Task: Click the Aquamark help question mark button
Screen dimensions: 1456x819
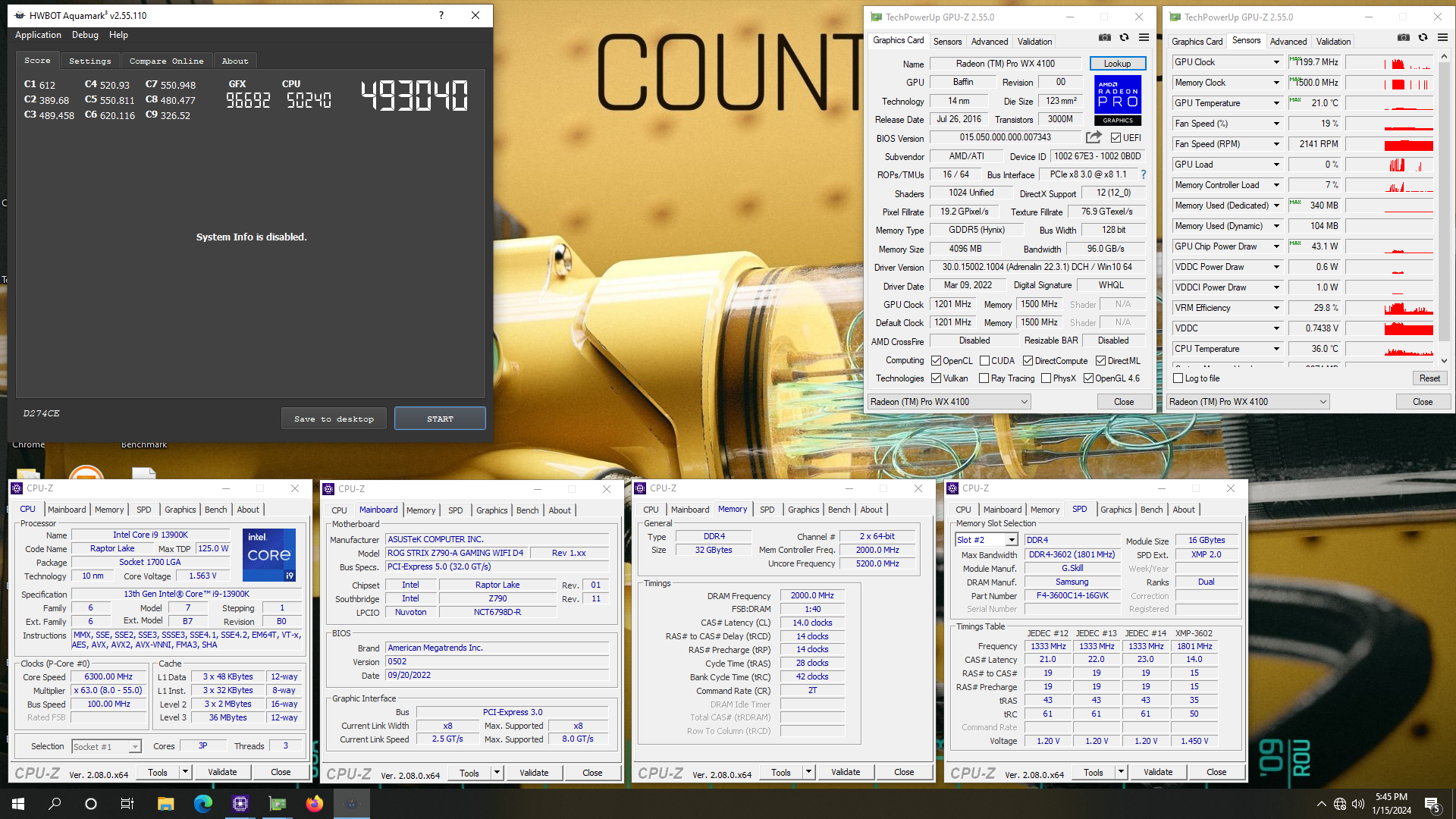Action: 441,15
